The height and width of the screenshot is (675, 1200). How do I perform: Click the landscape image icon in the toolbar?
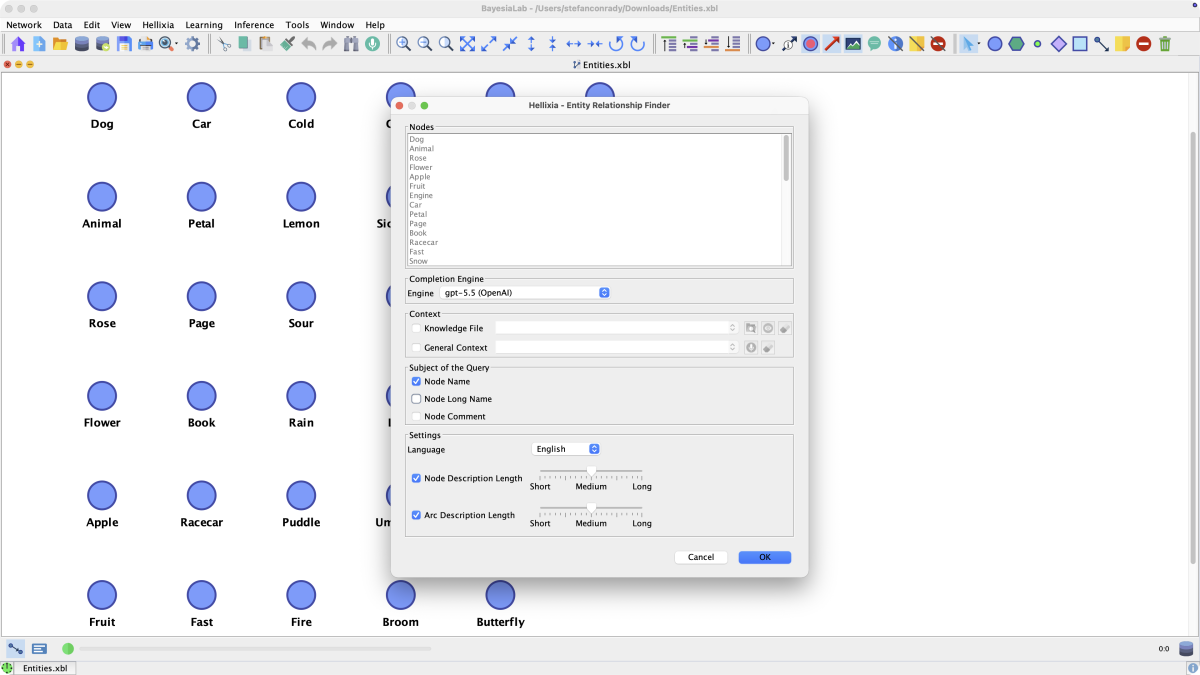[853, 44]
